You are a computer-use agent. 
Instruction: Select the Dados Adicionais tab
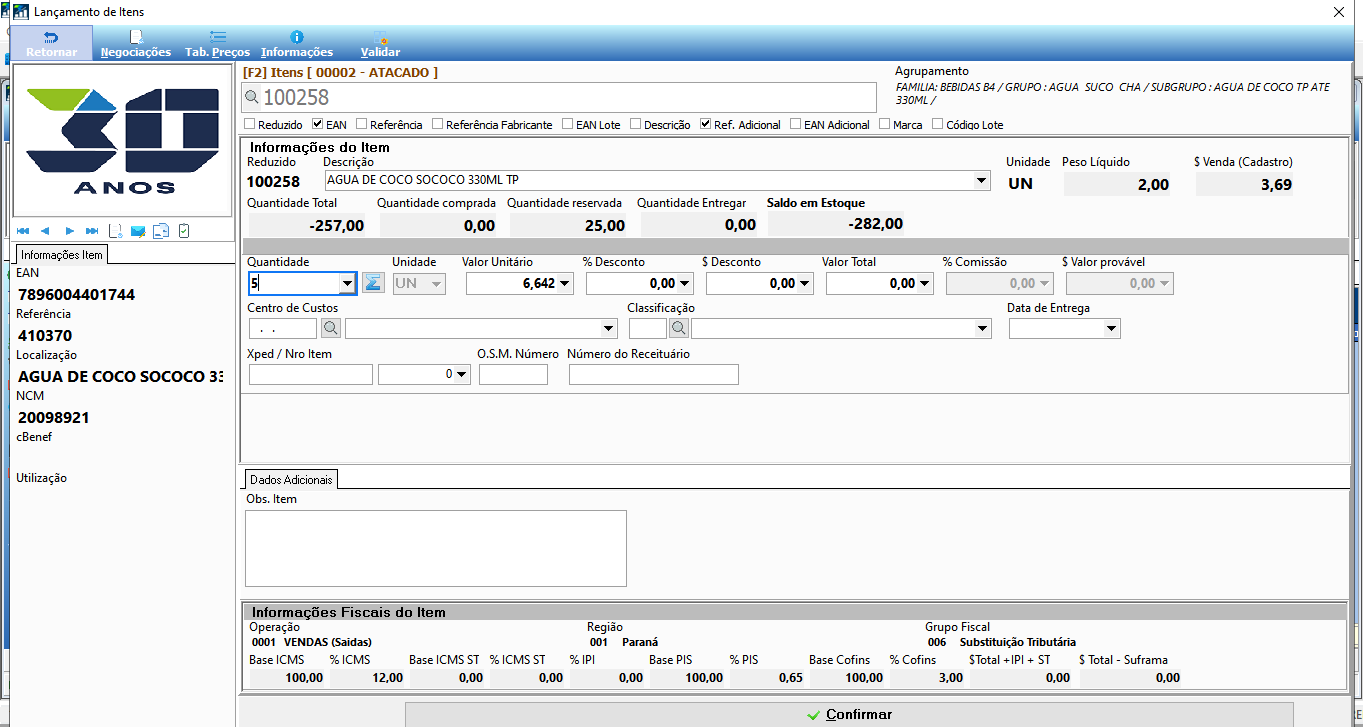(291, 480)
